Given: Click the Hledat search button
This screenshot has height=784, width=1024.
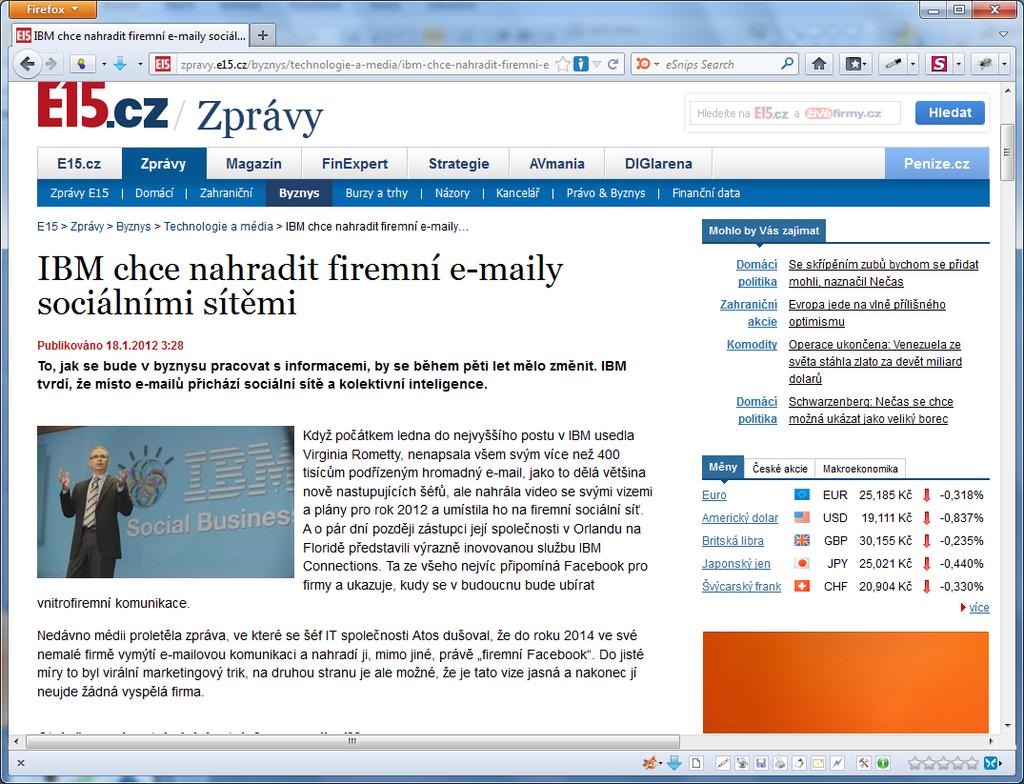Looking at the screenshot, I should (x=950, y=112).
